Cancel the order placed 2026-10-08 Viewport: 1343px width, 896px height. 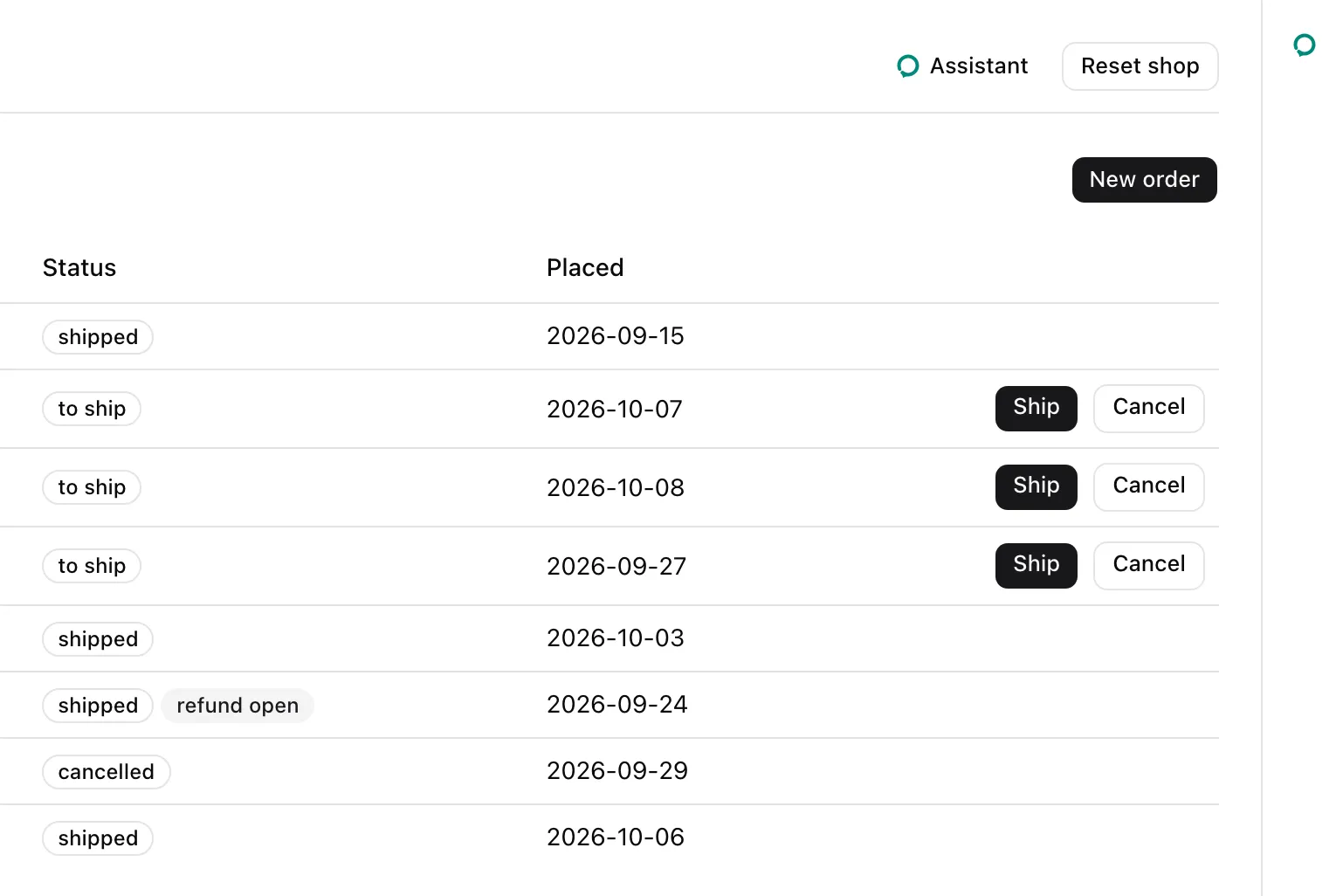click(1148, 487)
